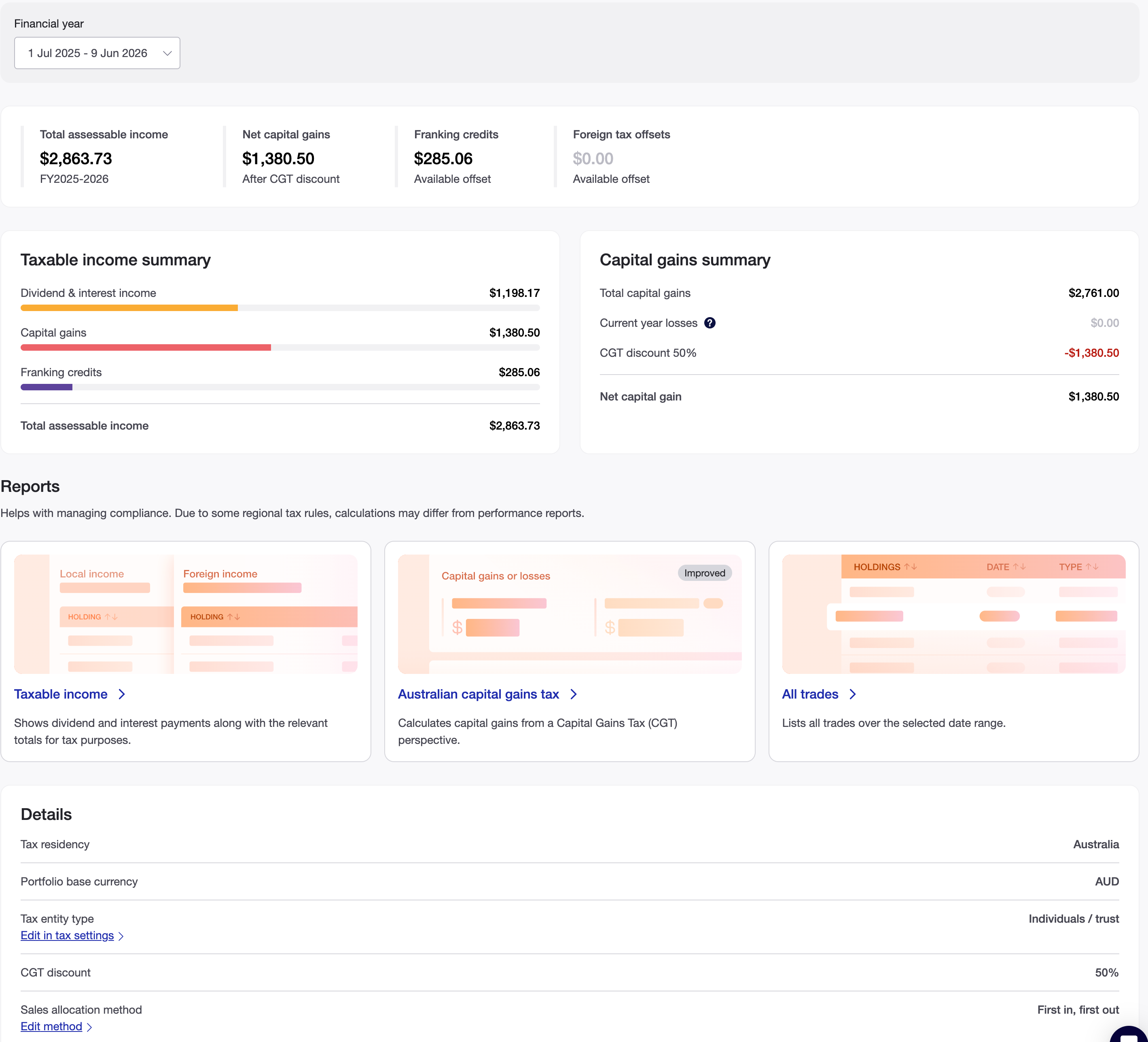The height and width of the screenshot is (1042, 1148).
Task: Open the Financial year dropdown
Action: (x=97, y=53)
